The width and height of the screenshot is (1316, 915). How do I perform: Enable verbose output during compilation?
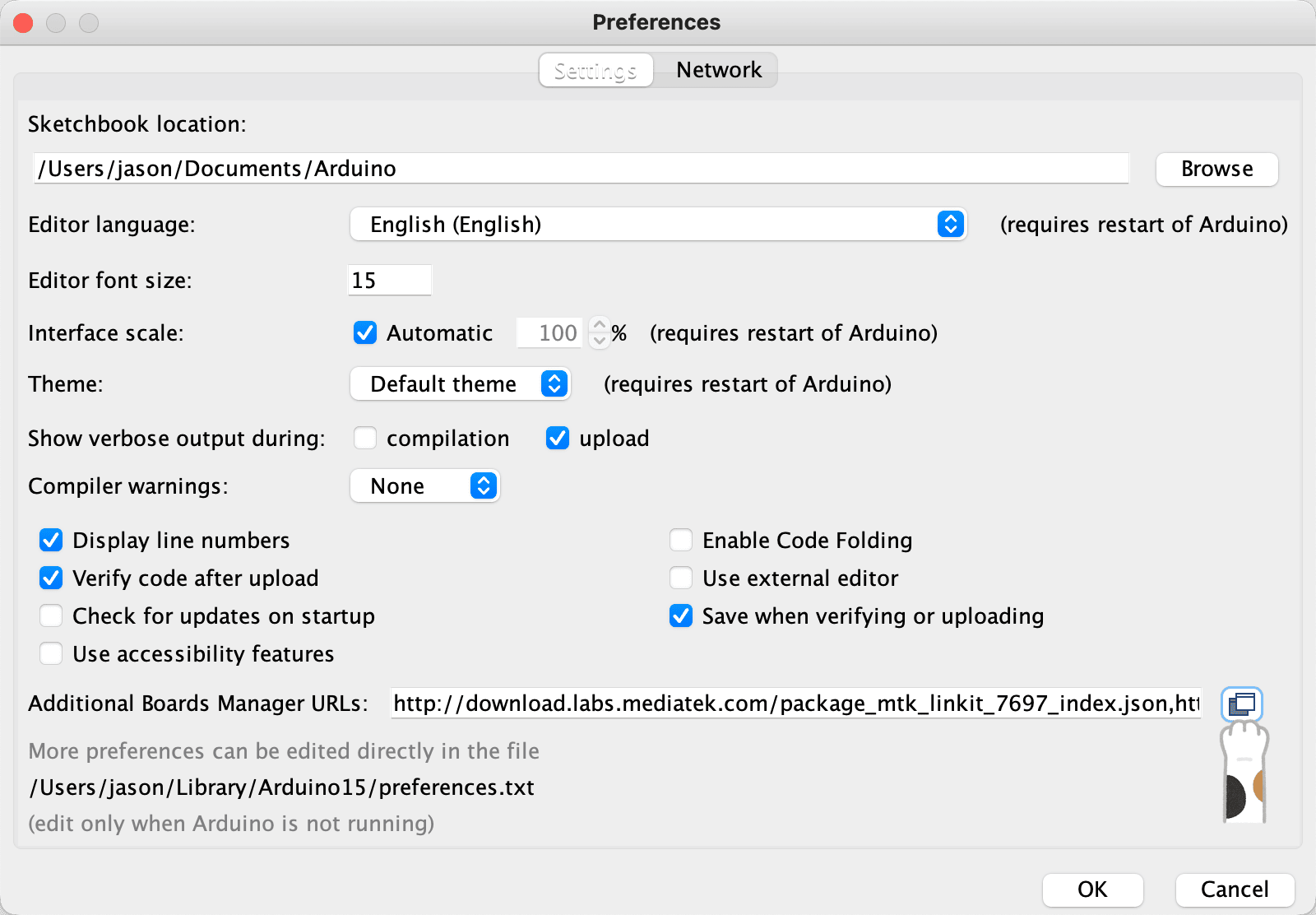pos(365,439)
